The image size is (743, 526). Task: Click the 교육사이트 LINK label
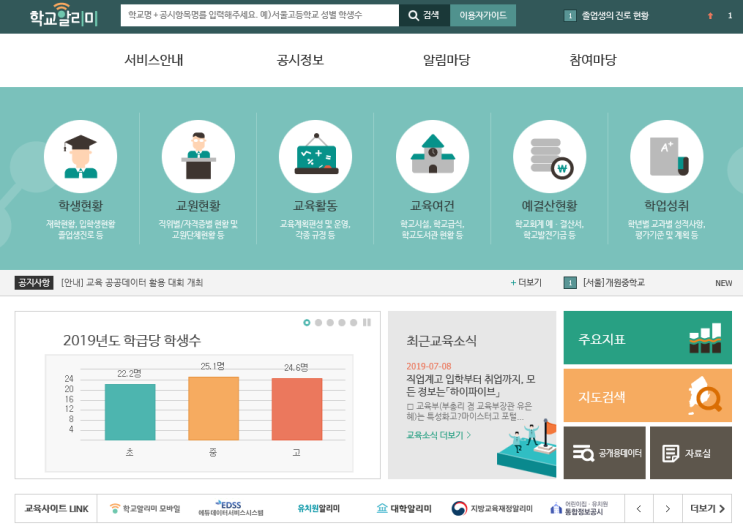point(56,508)
